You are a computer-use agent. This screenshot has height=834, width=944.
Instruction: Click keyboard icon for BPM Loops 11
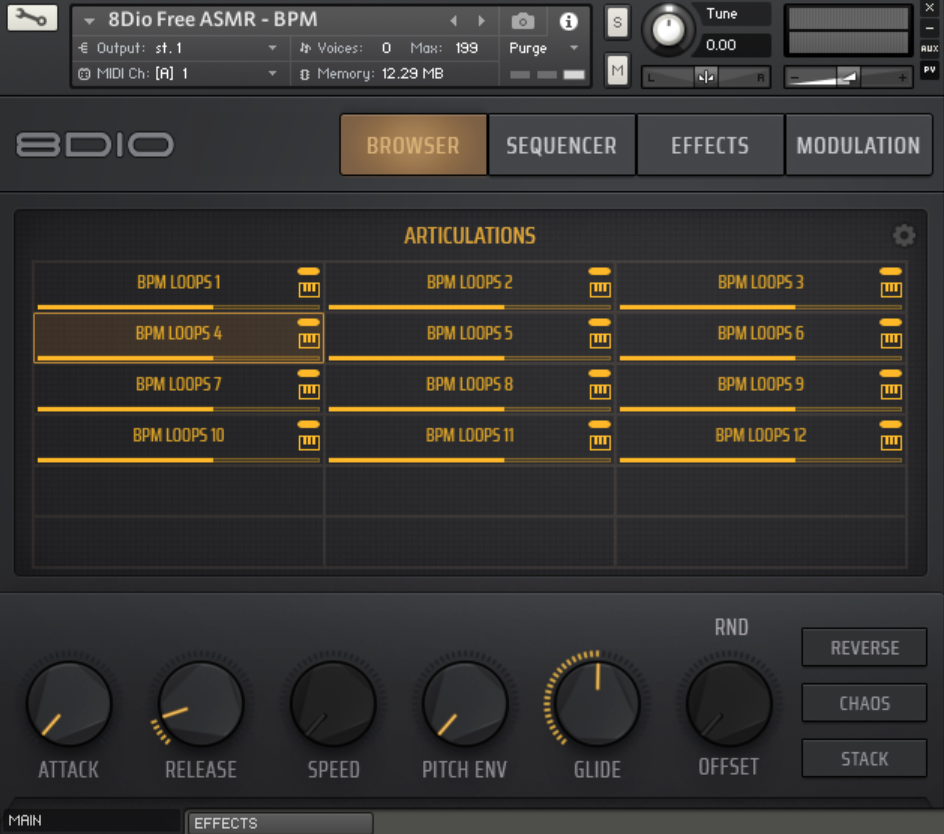point(600,443)
